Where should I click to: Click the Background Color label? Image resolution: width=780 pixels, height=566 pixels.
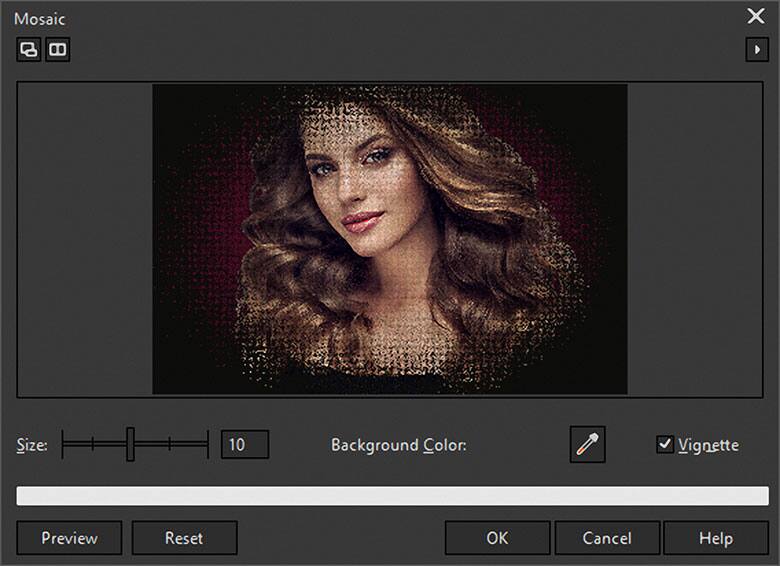(x=399, y=445)
